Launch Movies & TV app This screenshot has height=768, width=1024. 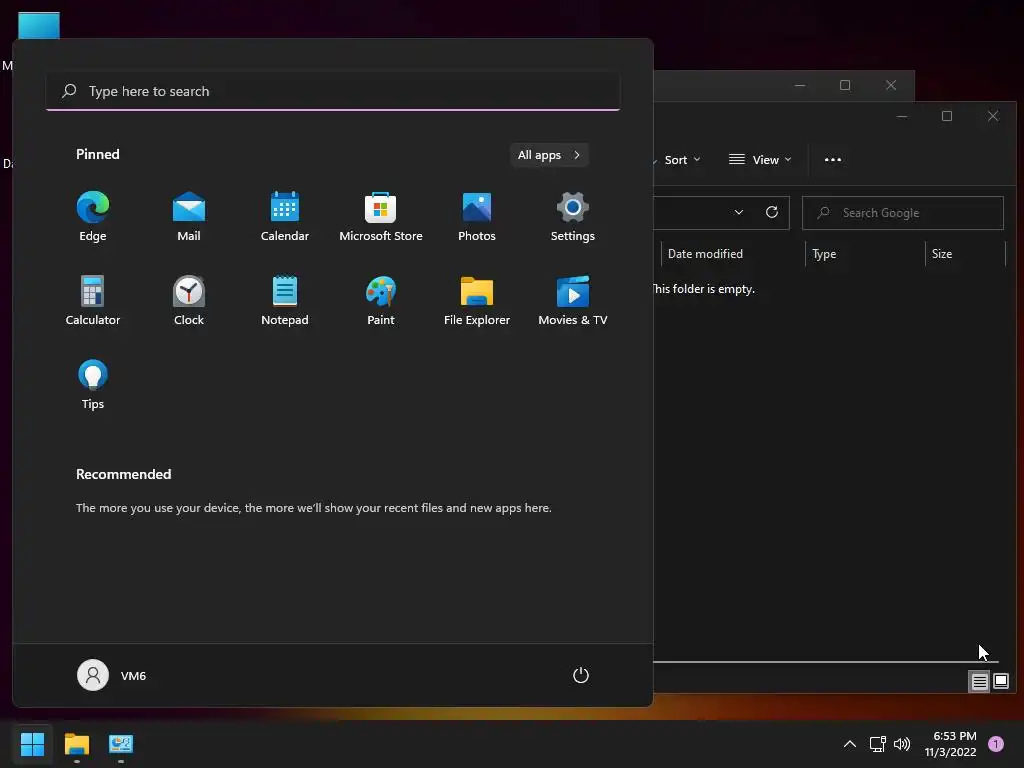click(x=573, y=300)
